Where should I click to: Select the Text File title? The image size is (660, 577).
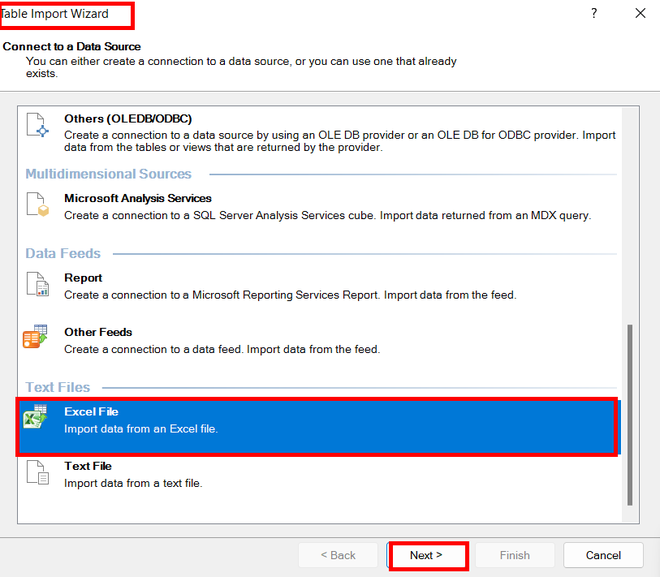(x=88, y=466)
